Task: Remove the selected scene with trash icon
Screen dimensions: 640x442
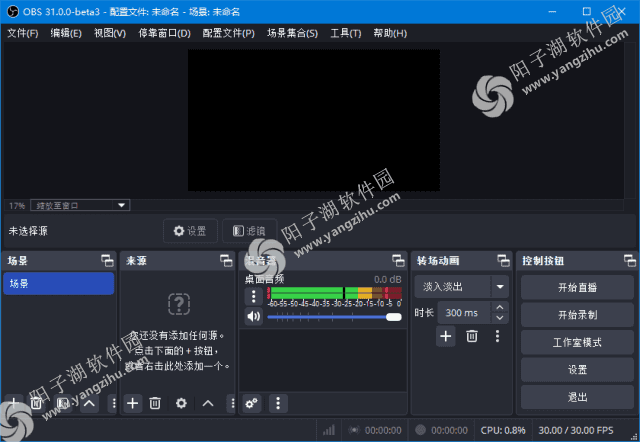Action: [36, 403]
